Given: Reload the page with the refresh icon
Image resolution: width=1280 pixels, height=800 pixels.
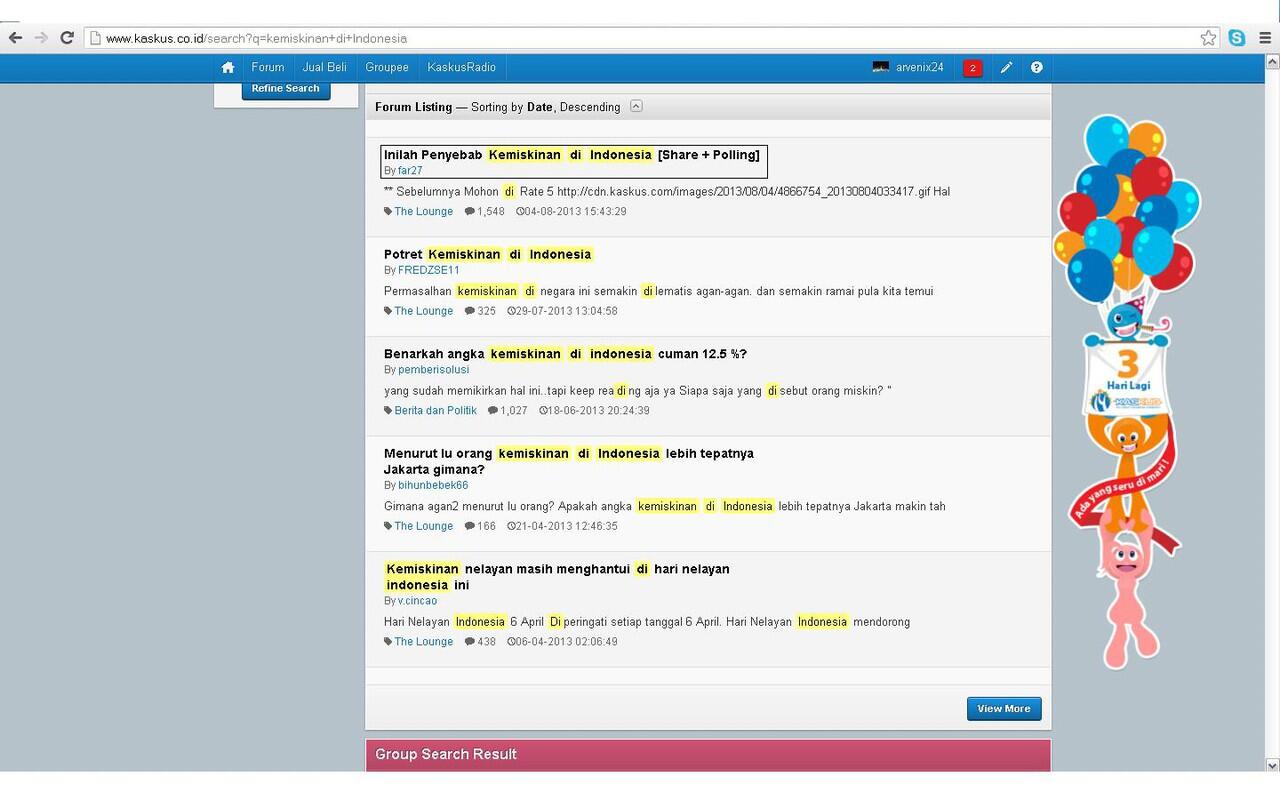Looking at the screenshot, I should click(x=67, y=38).
